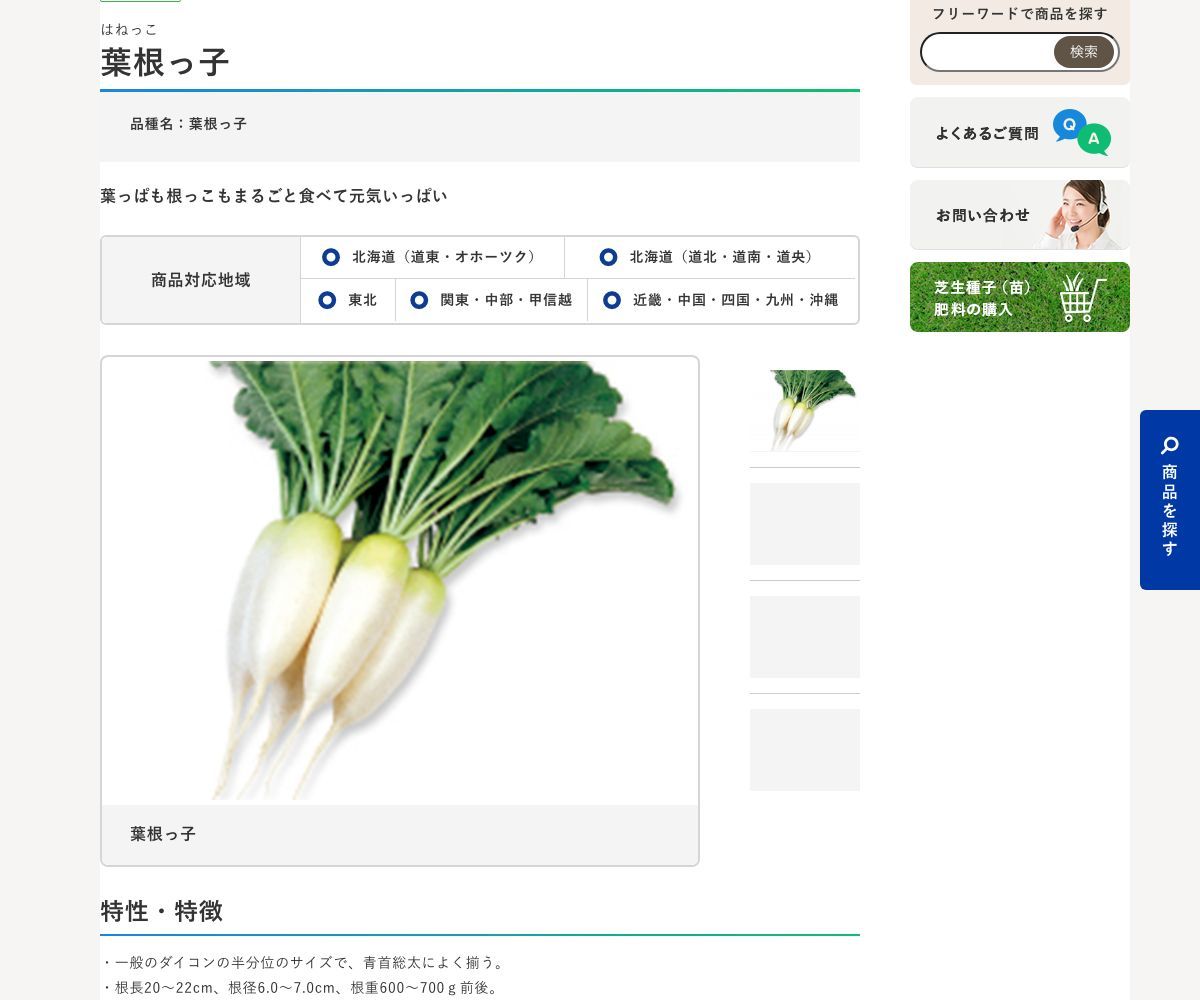The width and height of the screenshot is (1200, 1000).
Task: Click the shopping cart icon on green banner
Action: point(1082,297)
